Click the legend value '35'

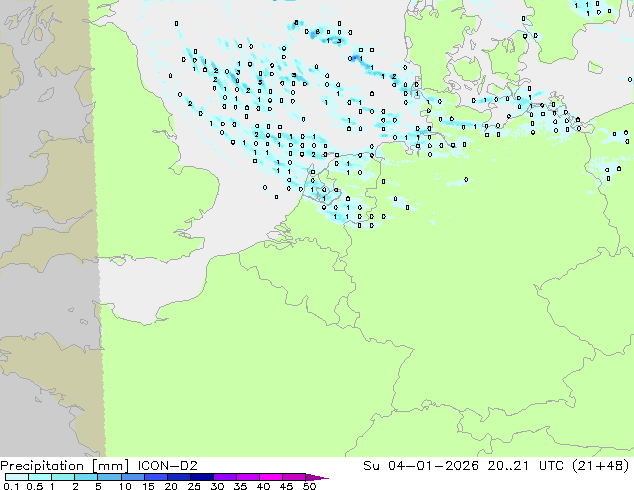(x=240, y=486)
